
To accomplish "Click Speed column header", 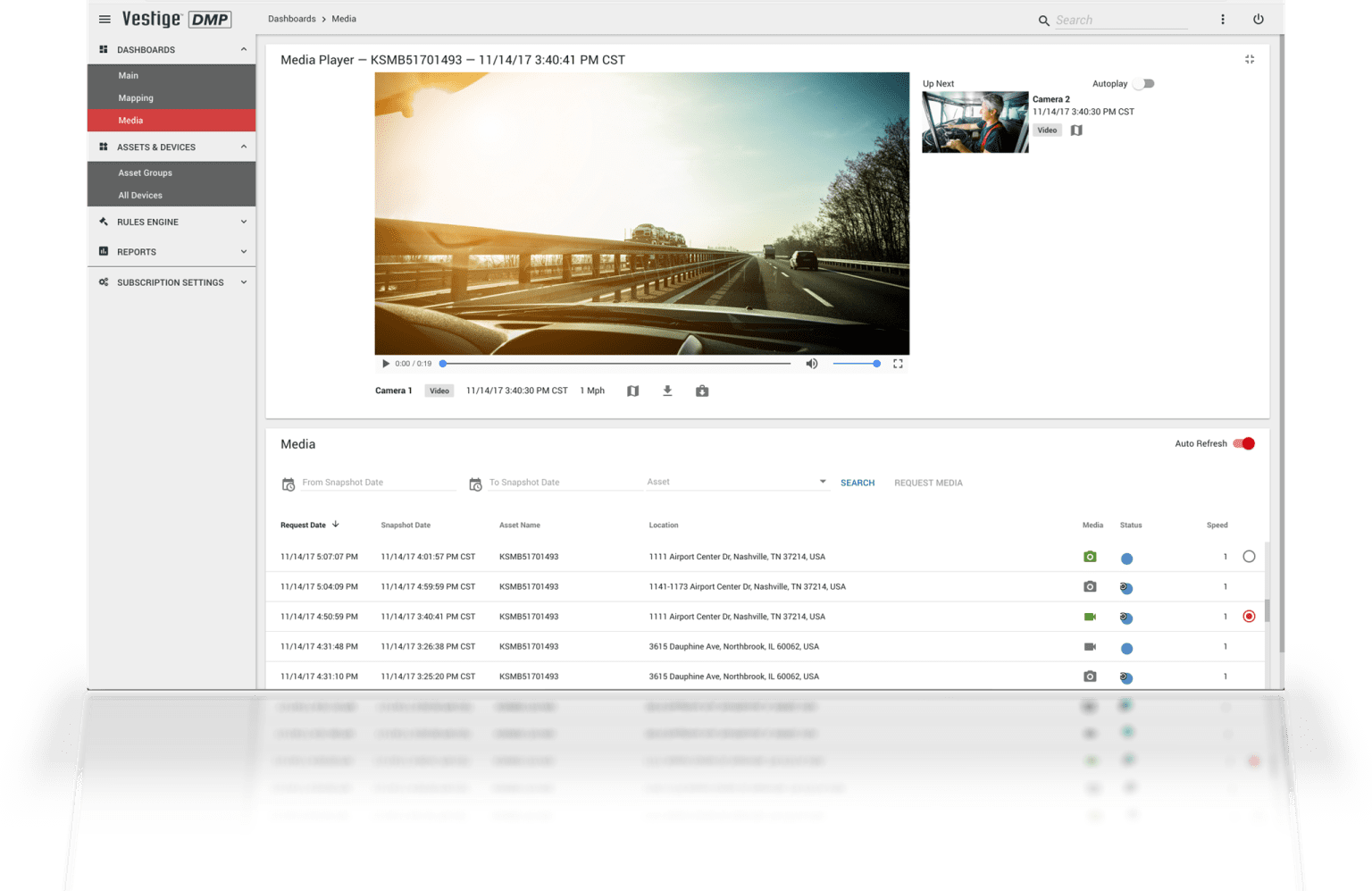I will pyautogui.click(x=1217, y=525).
